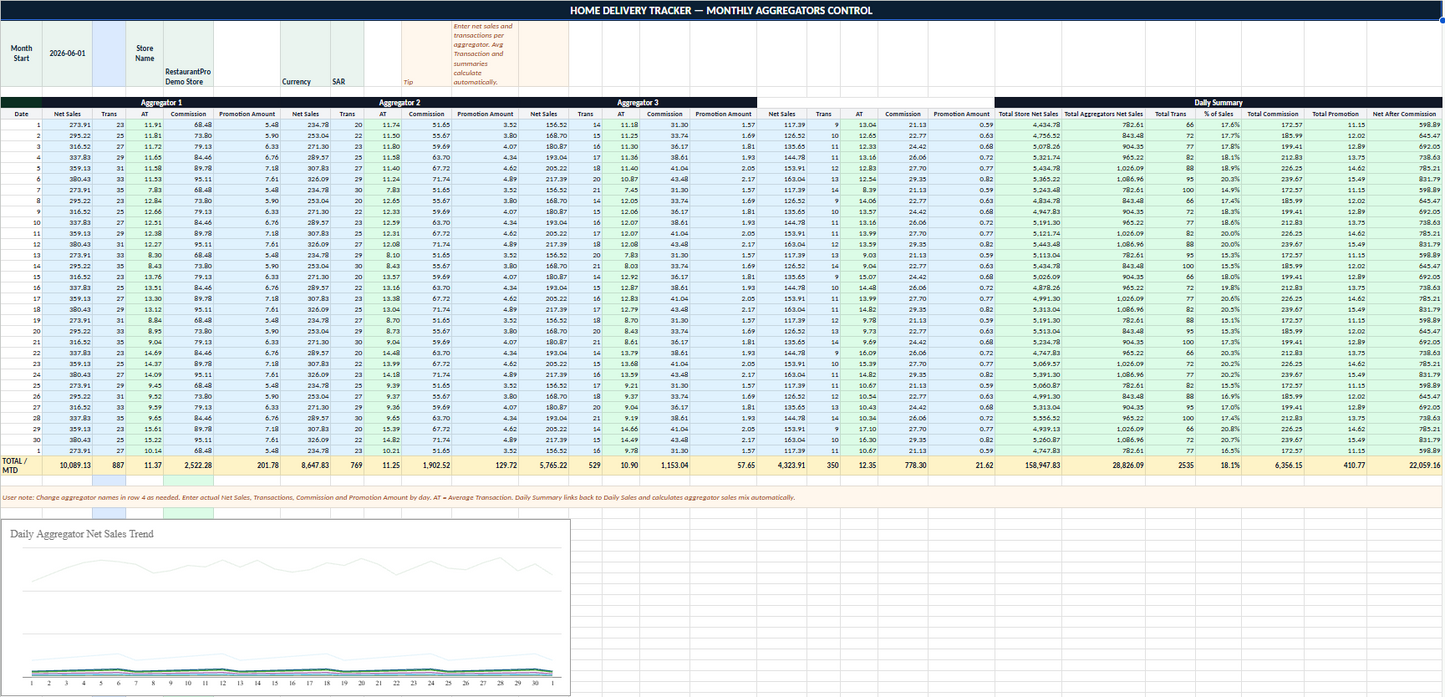Image resolution: width=1445 pixels, height=697 pixels.
Task: Select the Total Trans column header
Action: click(1171, 114)
